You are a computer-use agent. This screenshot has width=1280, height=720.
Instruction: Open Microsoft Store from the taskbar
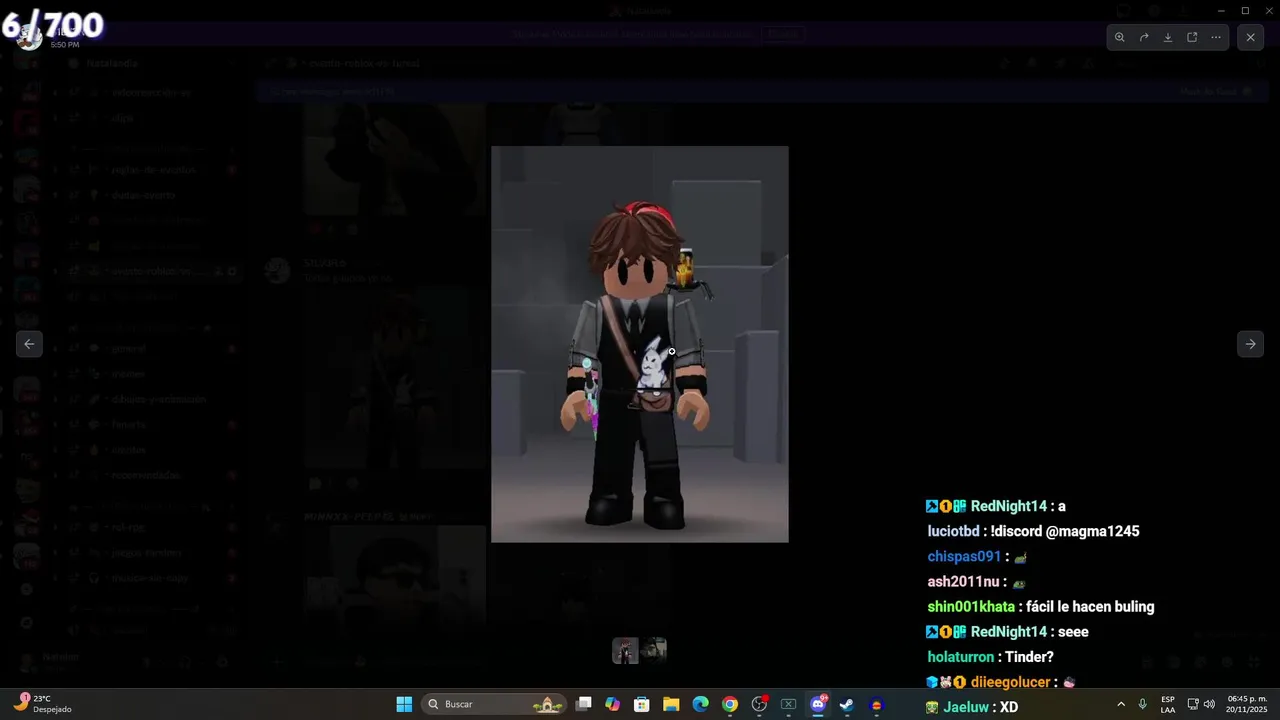click(x=642, y=704)
